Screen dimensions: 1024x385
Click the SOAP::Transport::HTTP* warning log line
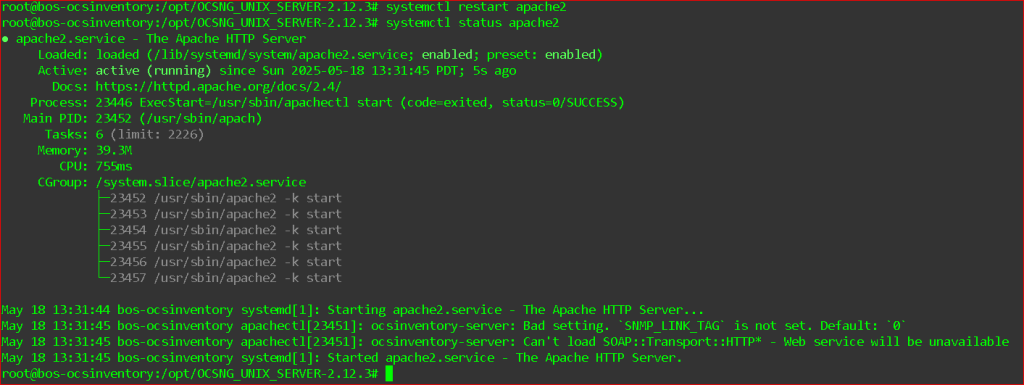tap(505, 341)
